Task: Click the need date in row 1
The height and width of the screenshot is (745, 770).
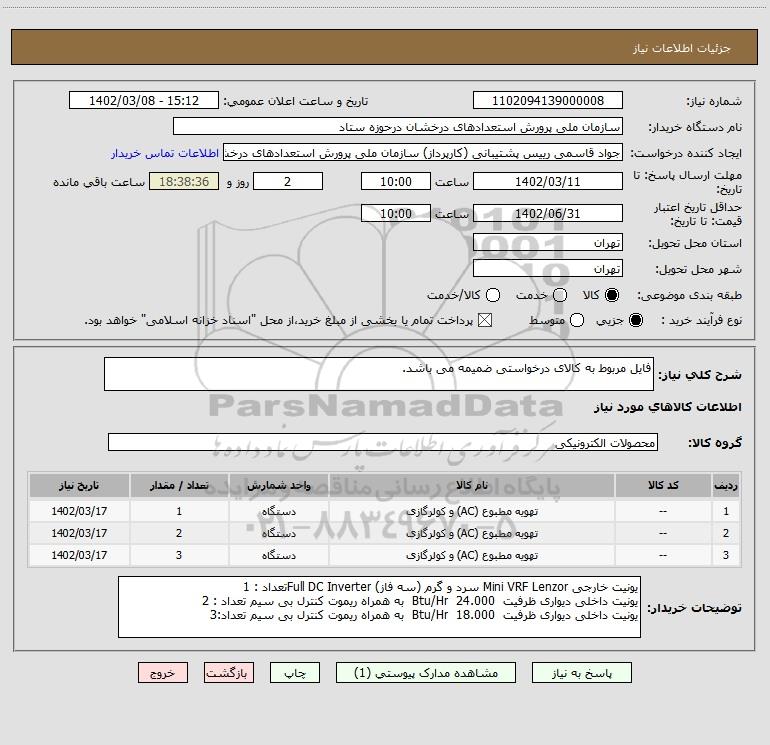Action: click(x=79, y=511)
